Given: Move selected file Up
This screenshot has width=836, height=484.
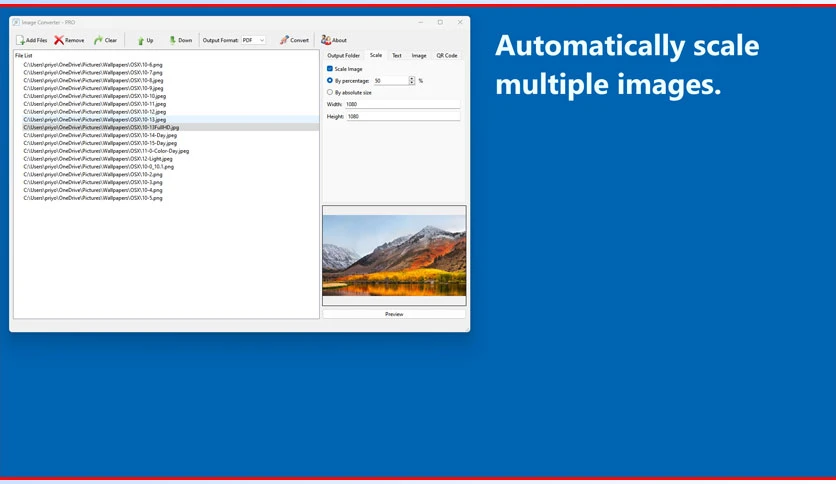Looking at the screenshot, I should (146, 40).
